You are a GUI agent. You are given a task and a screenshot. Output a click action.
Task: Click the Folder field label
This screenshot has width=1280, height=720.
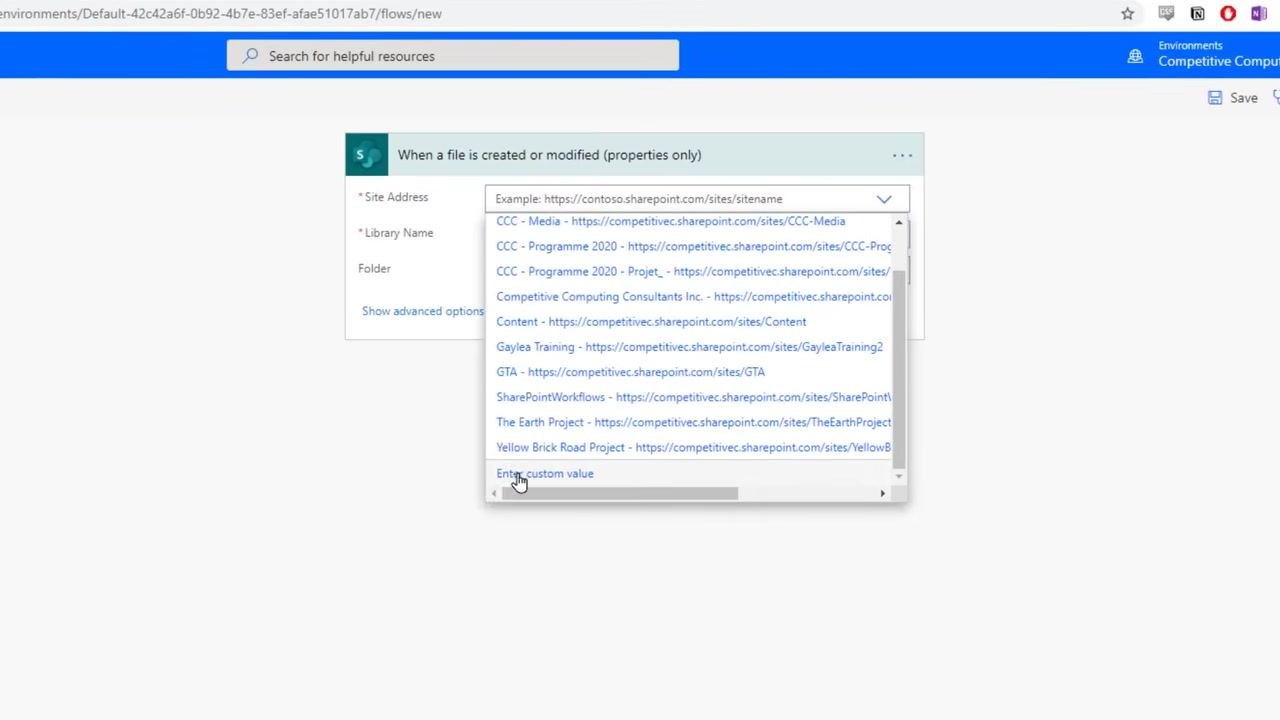click(x=374, y=268)
